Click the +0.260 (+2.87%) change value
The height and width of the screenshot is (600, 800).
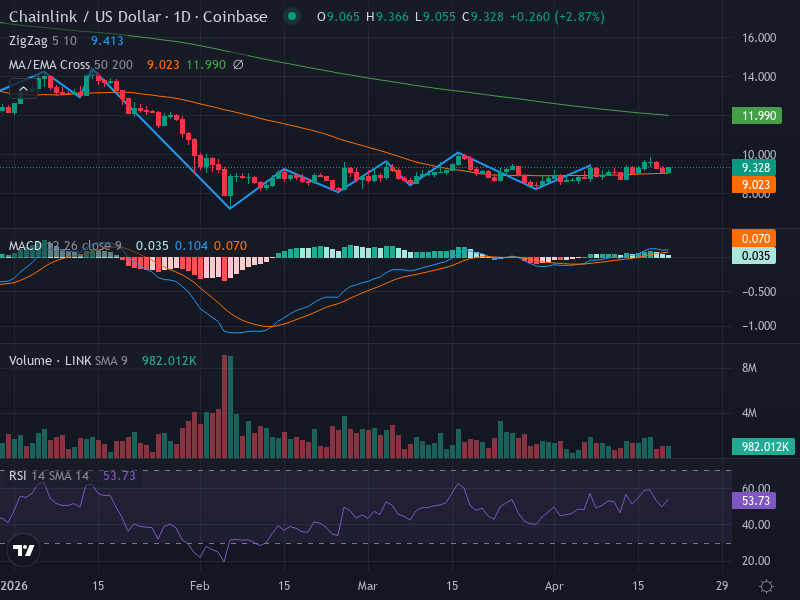click(x=557, y=17)
